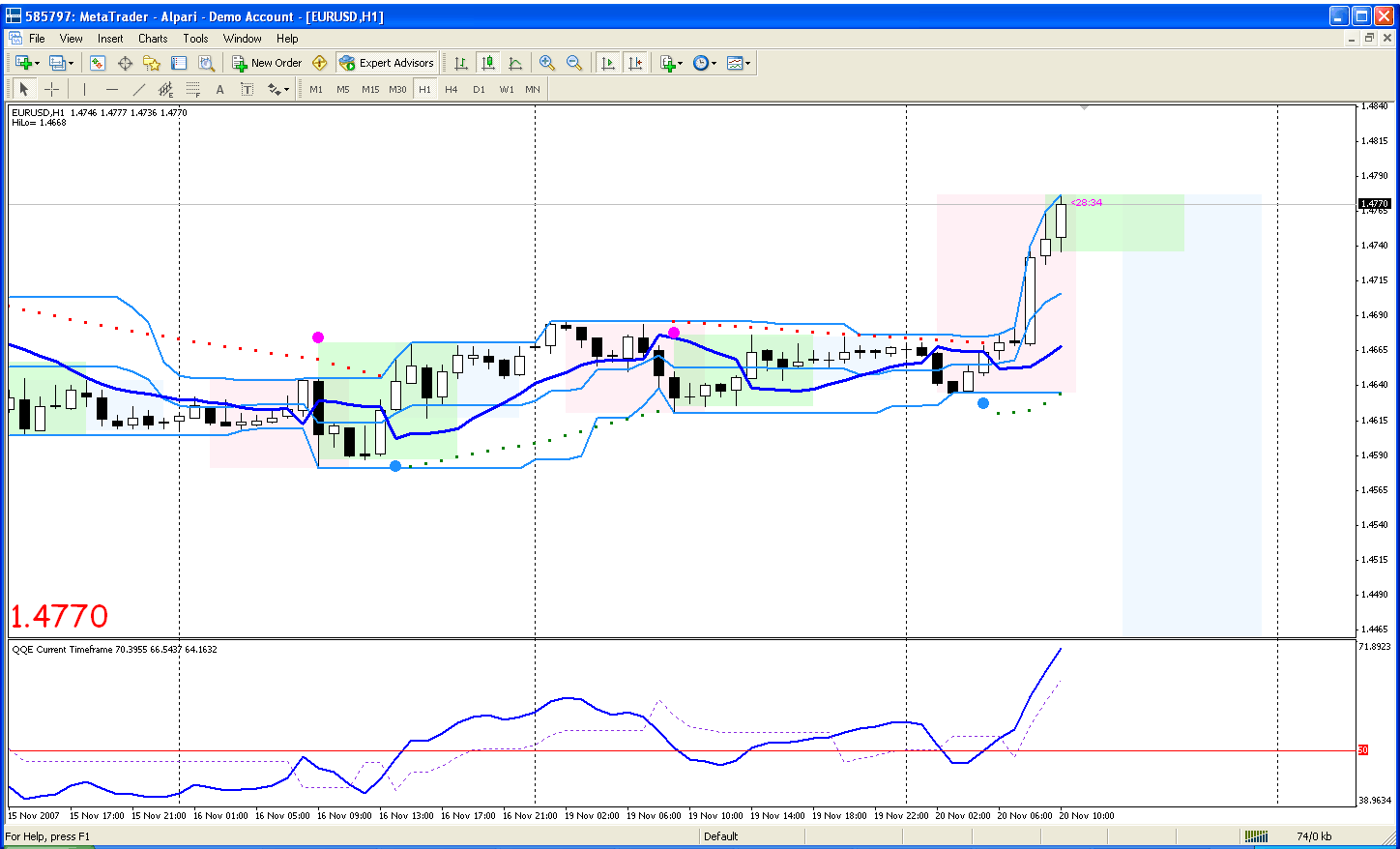1400x849 pixels.
Task: Open the templates dropdown
Action: [739, 63]
